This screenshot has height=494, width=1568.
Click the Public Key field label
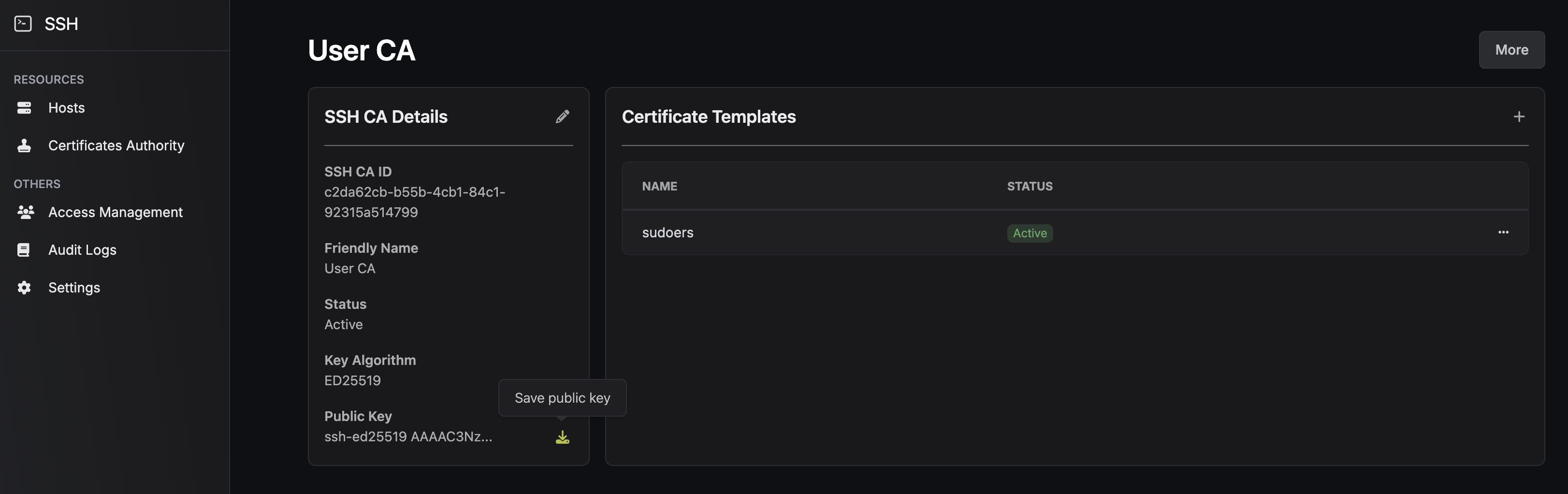[x=358, y=416]
